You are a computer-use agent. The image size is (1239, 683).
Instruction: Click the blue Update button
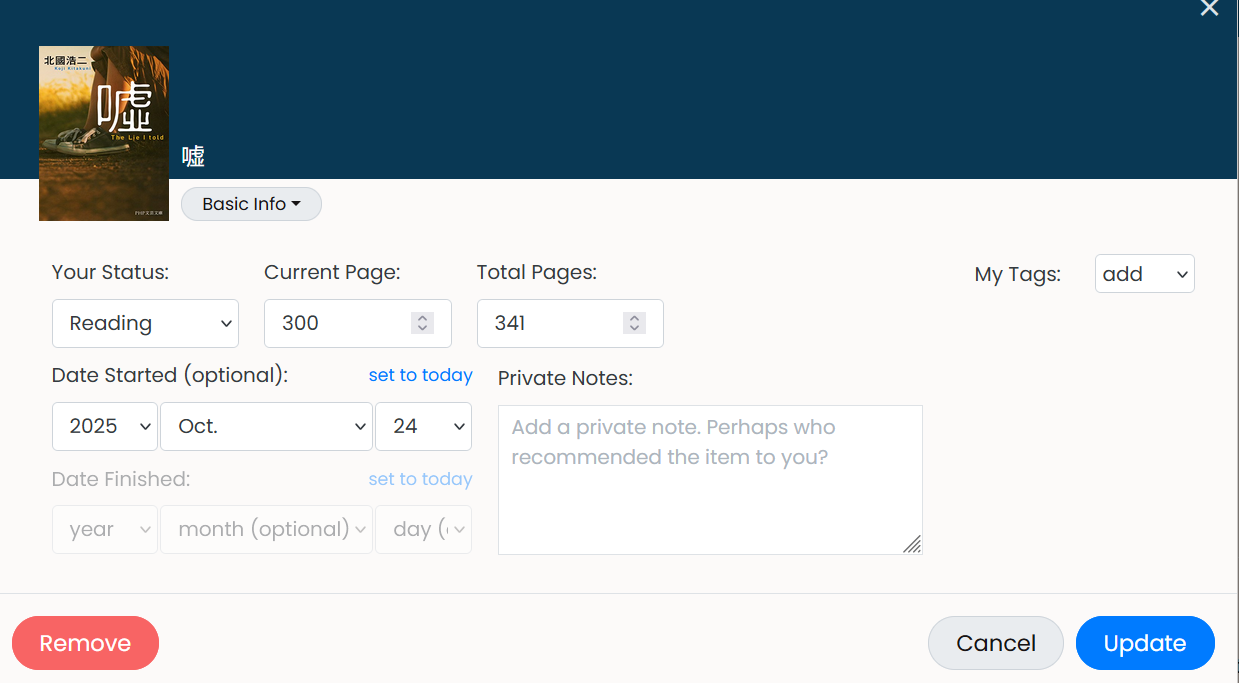[x=1144, y=643]
